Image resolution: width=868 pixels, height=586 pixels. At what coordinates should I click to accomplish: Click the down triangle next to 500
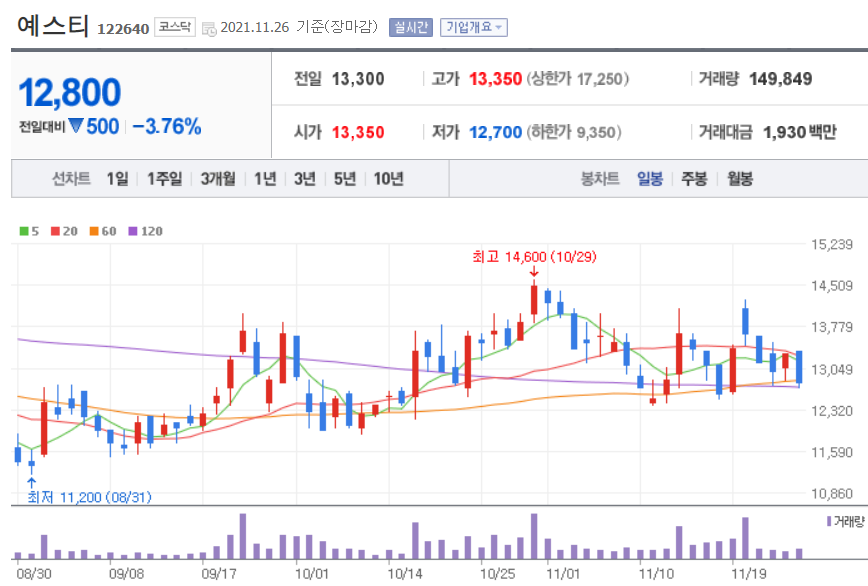point(76,126)
